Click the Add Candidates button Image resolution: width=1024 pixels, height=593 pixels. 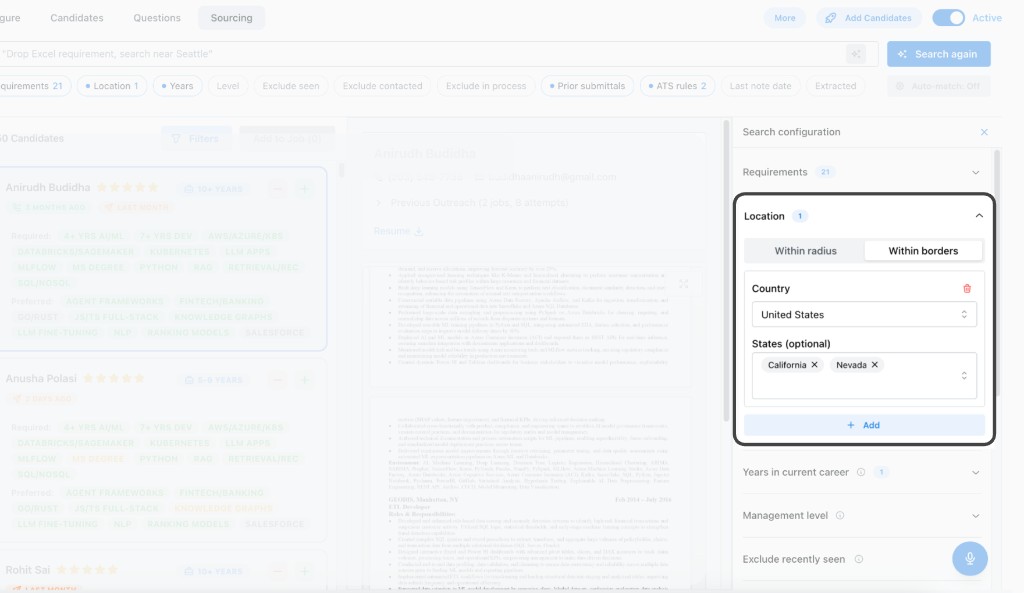pyautogui.click(x=869, y=18)
